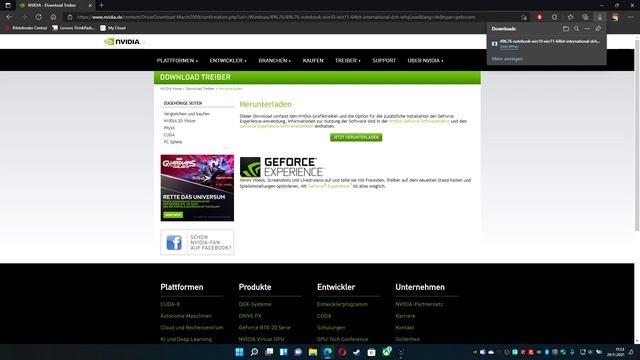Viewport: 640px width, 360px height.
Task: Open the tab actions menu icon
Action: (x=8, y=5)
